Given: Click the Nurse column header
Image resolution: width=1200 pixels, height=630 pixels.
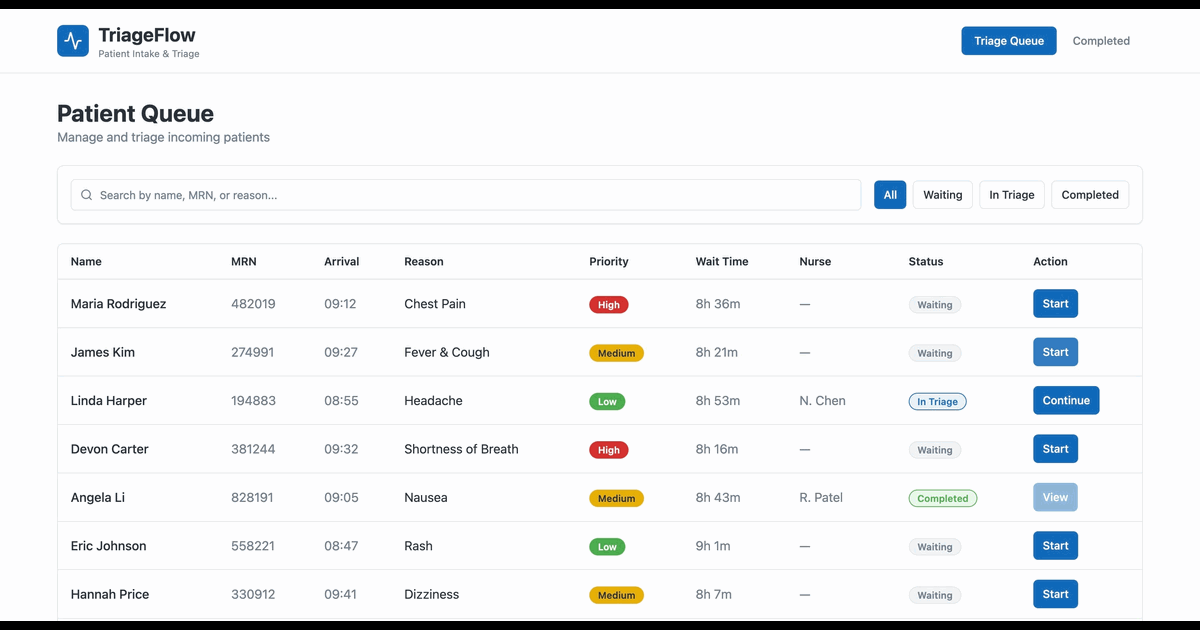Looking at the screenshot, I should coord(815,262).
